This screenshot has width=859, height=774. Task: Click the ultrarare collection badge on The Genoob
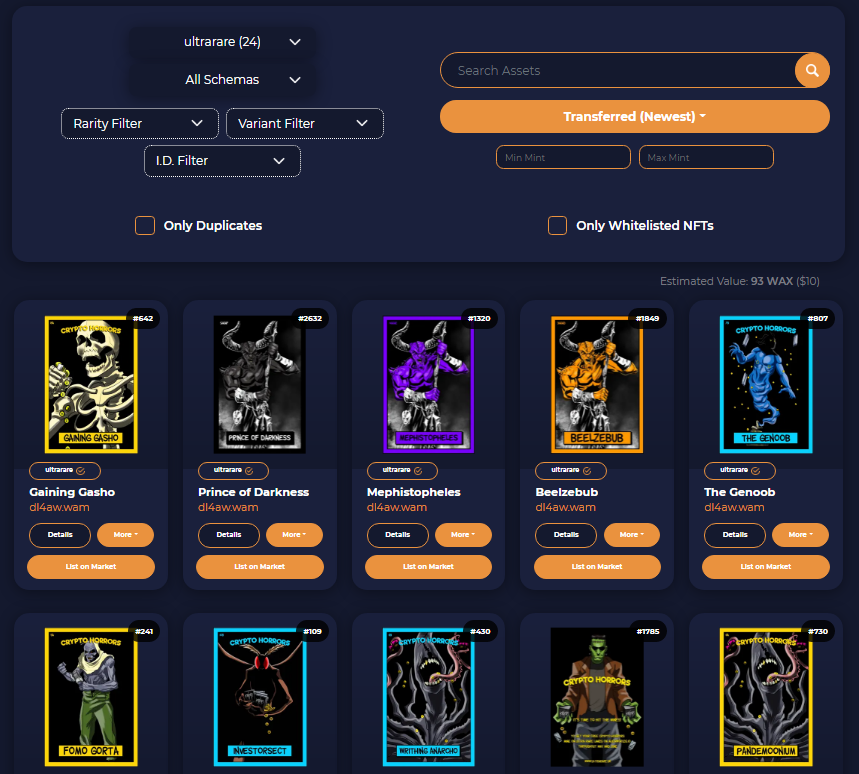tap(740, 471)
